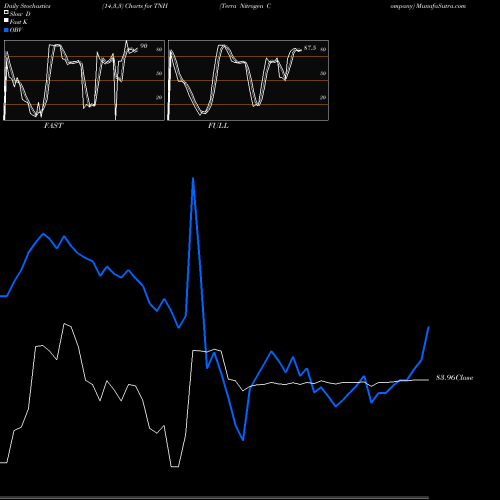This screenshot has height=500, width=500.
Task: Select the Daily Stochastics title text
Action: click(27, 6)
